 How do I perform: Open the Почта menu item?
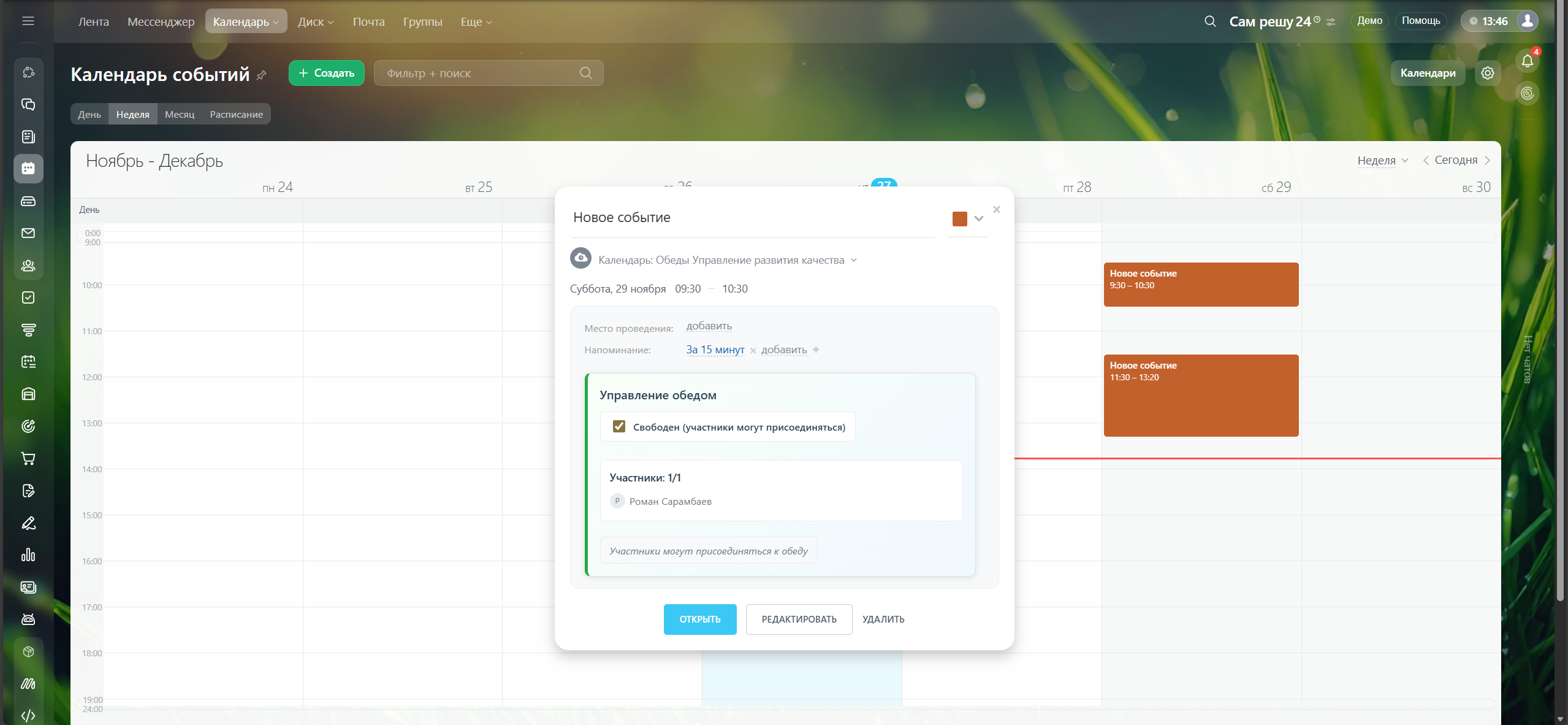[368, 21]
